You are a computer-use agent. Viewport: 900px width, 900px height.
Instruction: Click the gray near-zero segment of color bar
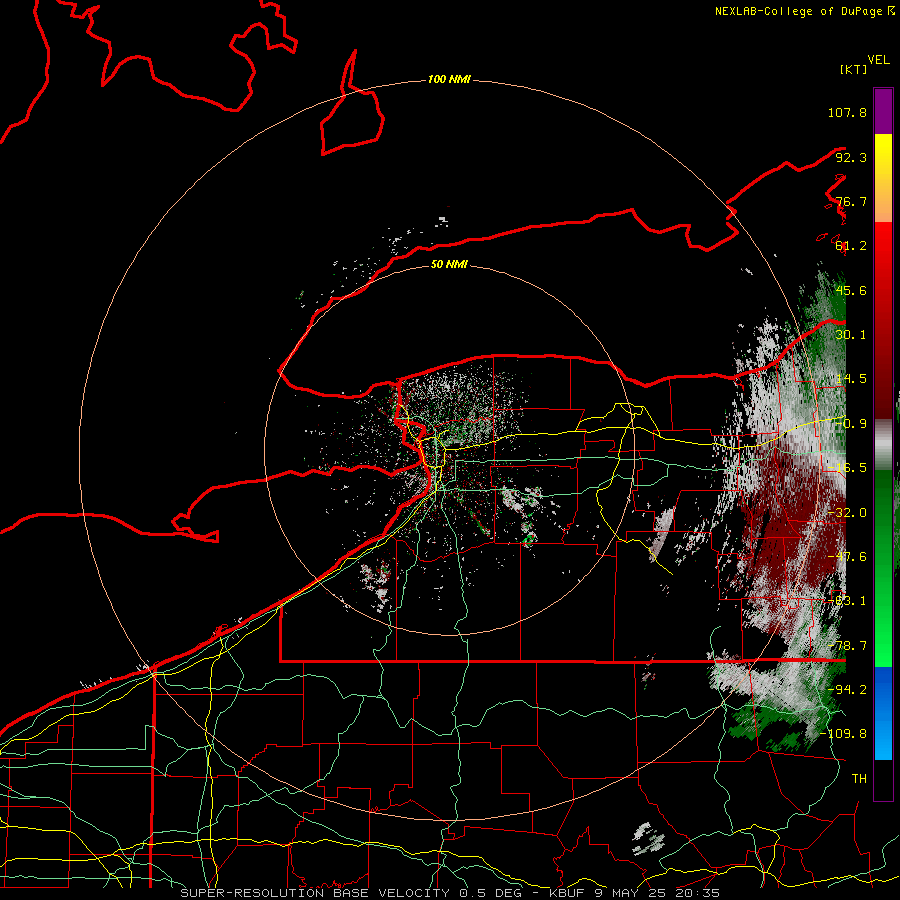coord(883,445)
